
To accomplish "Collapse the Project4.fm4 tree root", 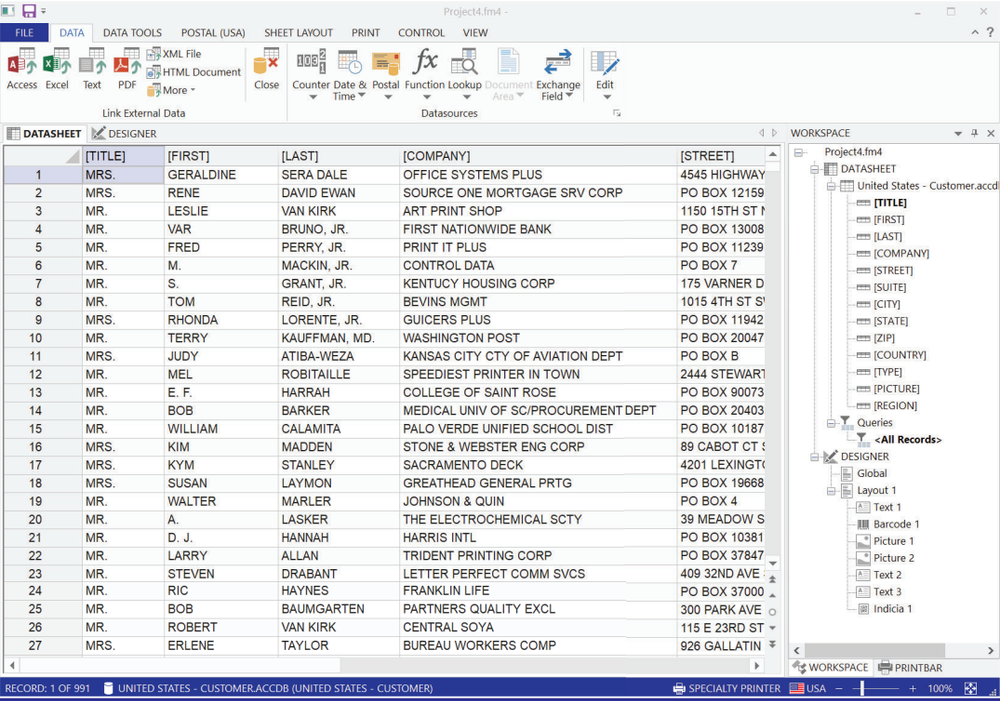I will pyautogui.click(x=798, y=152).
